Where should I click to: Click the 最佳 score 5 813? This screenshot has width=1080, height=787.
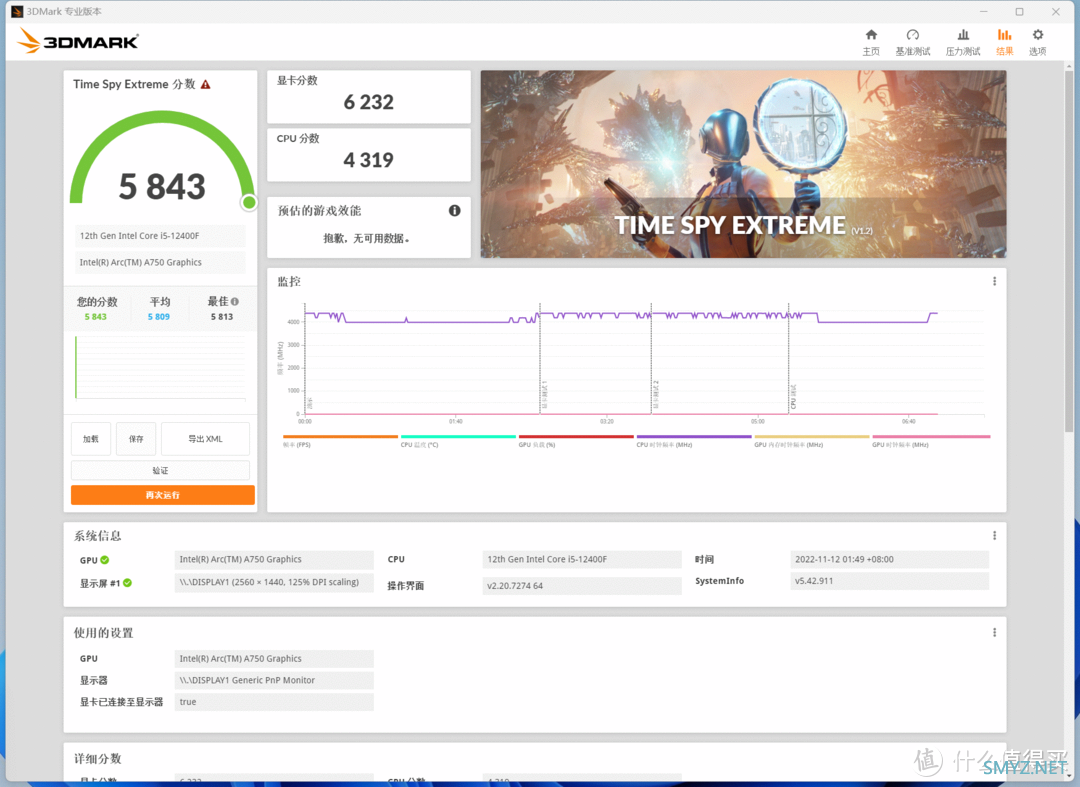pyautogui.click(x=222, y=317)
